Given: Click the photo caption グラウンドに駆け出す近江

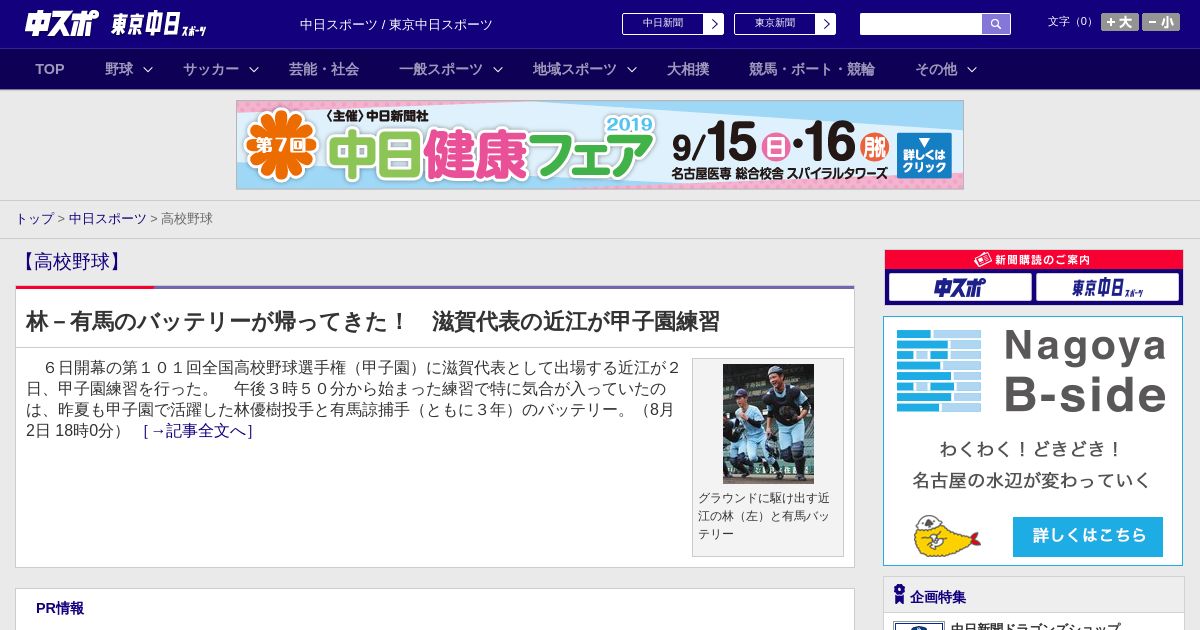Looking at the screenshot, I should coord(764,516).
